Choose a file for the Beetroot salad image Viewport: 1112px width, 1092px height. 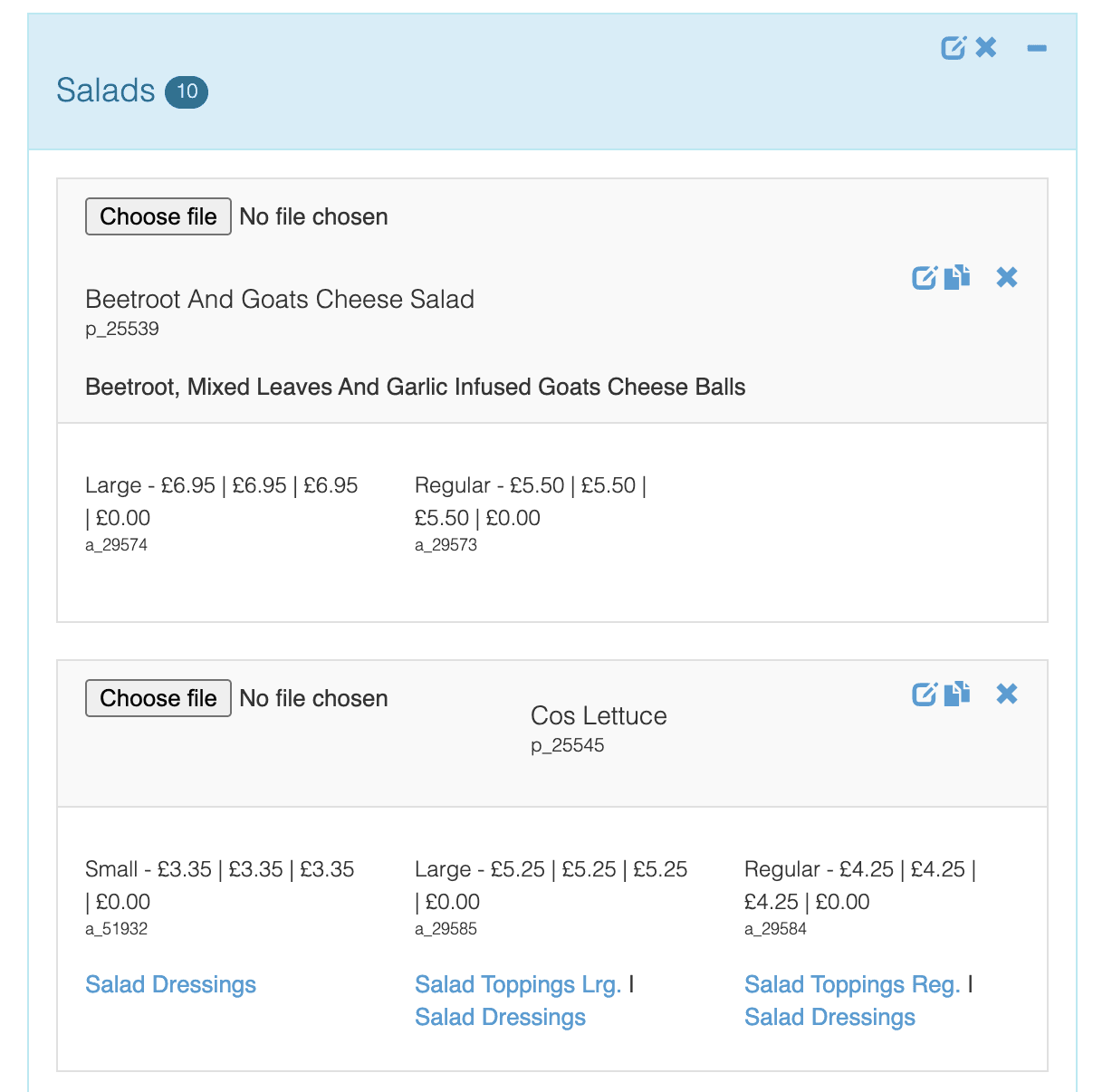pos(158,216)
